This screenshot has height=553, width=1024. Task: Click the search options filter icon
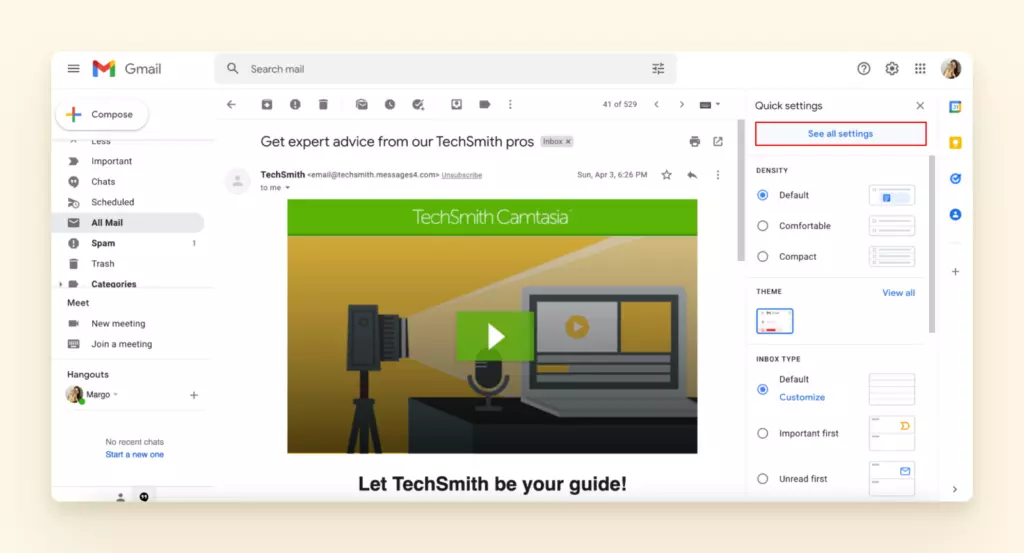[x=658, y=69]
